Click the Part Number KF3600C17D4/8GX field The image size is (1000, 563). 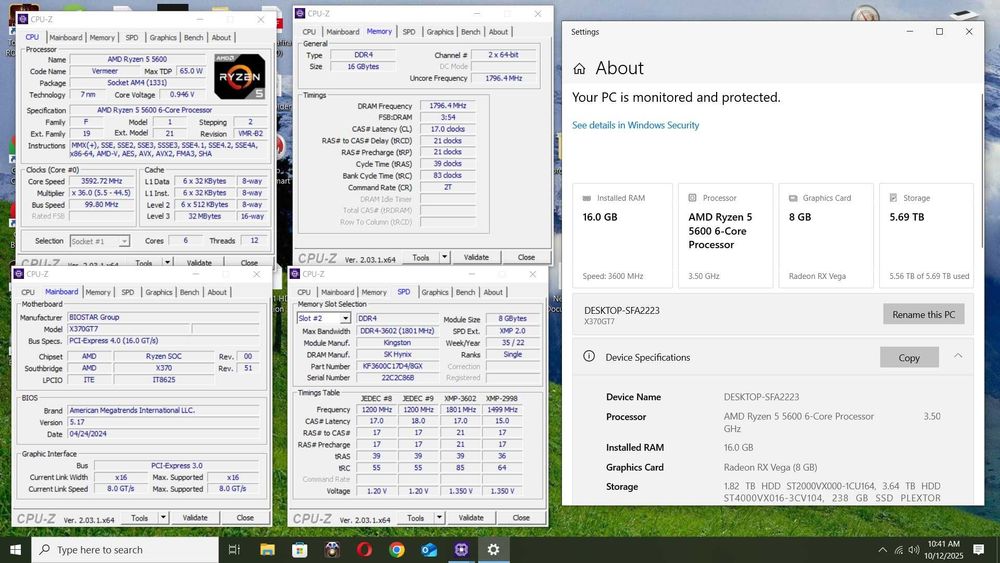[x=397, y=366]
